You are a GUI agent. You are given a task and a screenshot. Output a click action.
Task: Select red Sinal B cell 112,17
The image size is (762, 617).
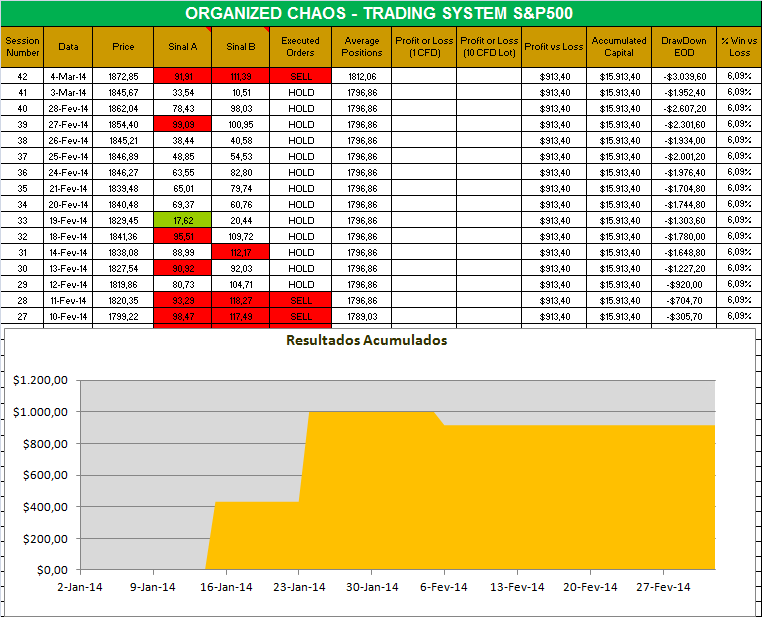pyautogui.click(x=241, y=253)
